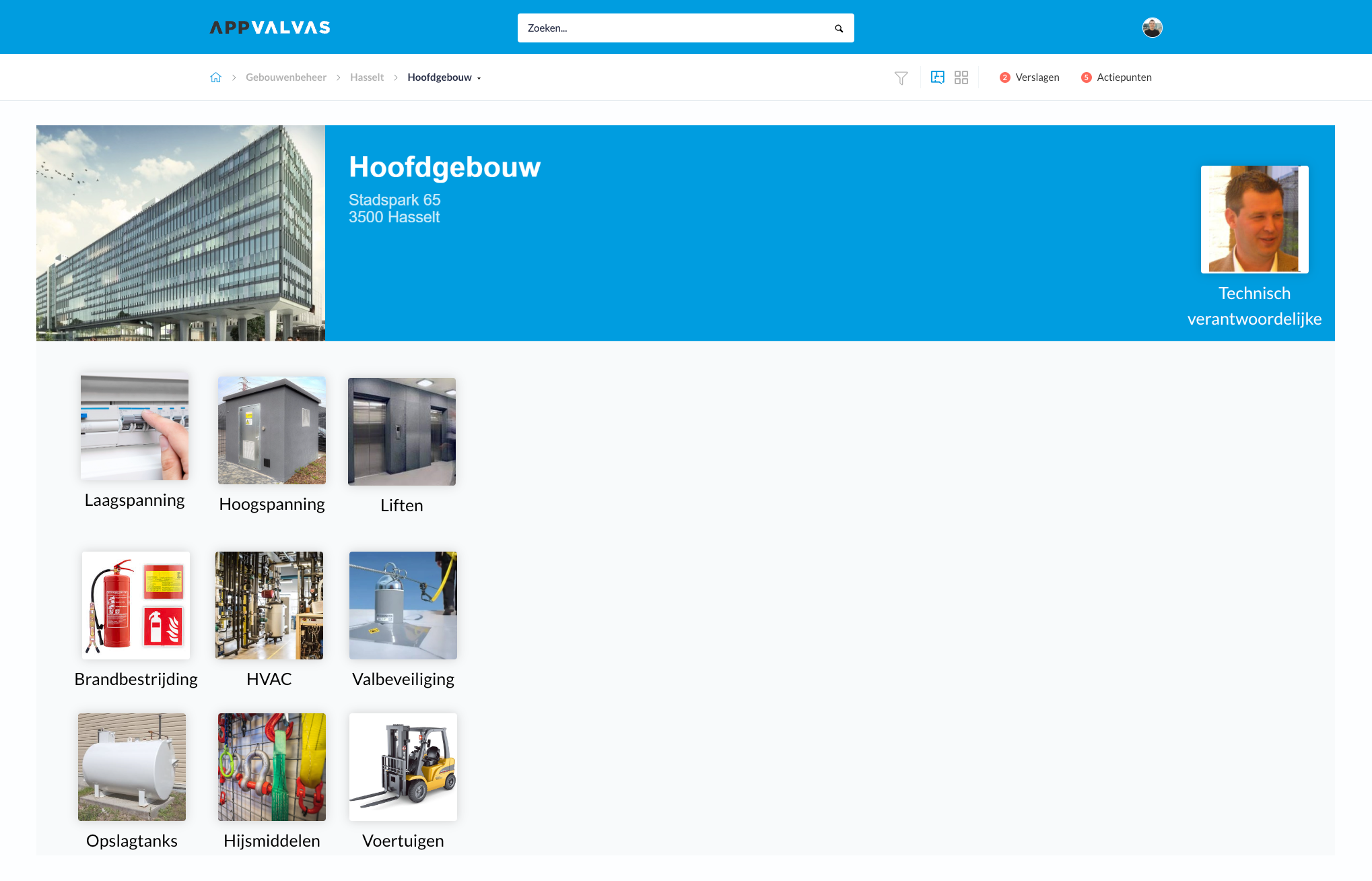Open the Valbeveiliging category tile

(403, 606)
